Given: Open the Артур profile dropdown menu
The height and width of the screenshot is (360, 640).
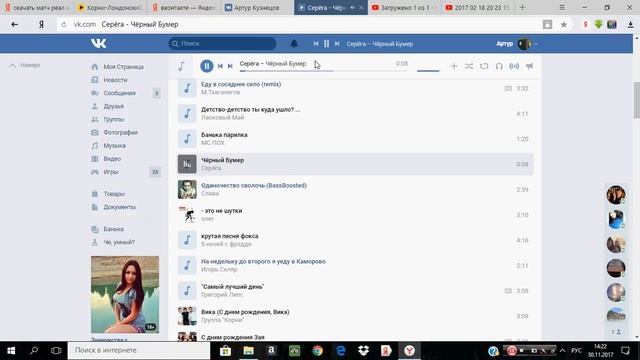Looking at the screenshot, I should pos(516,44).
